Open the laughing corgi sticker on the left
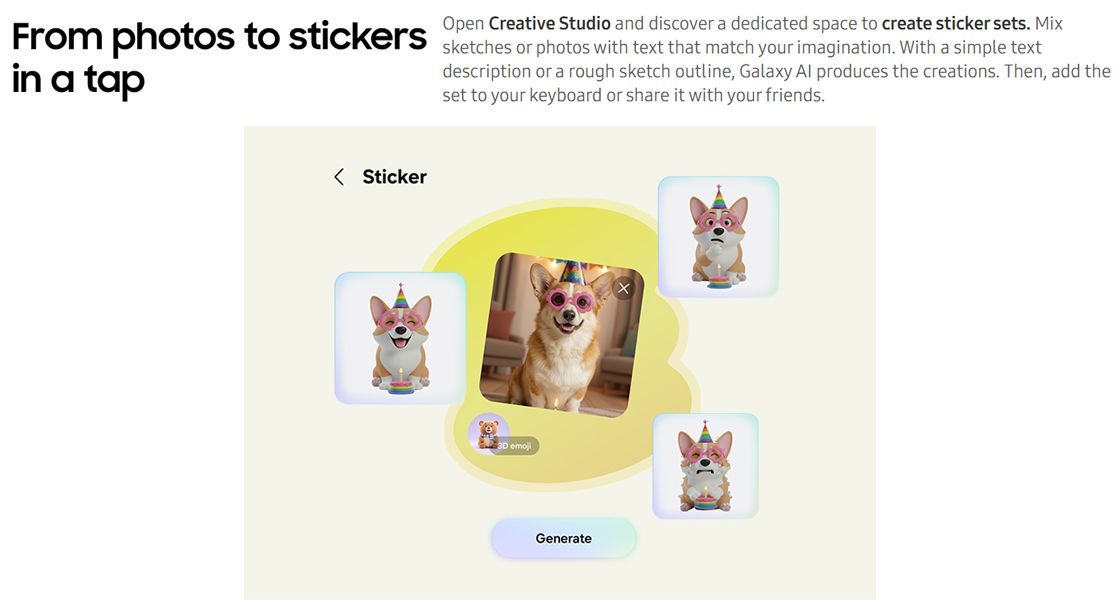The width and height of the screenshot is (1120, 600). click(400, 338)
